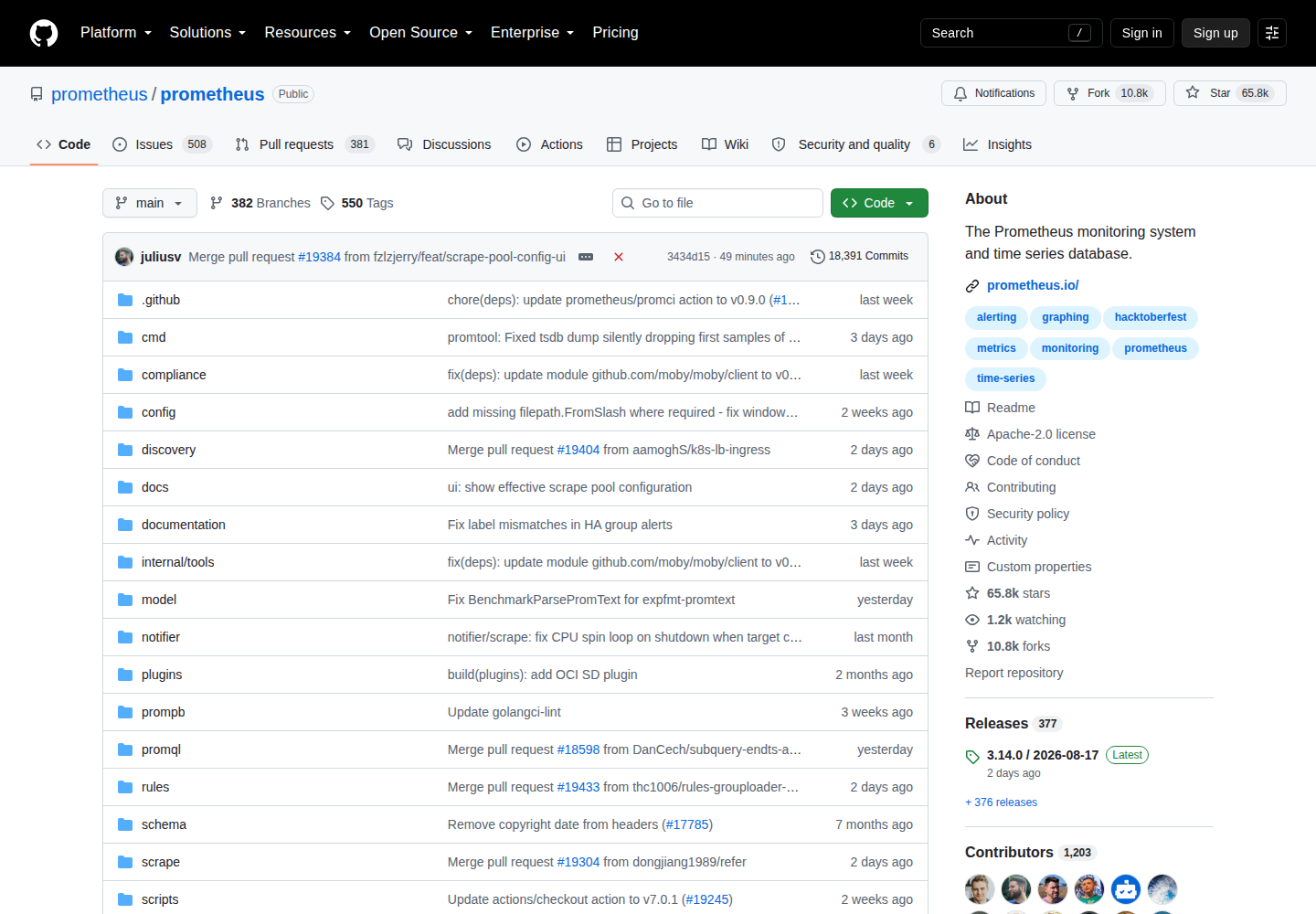The image size is (1316, 914).
Task: Open the Pricing link
Action: (x=615, y=33)
